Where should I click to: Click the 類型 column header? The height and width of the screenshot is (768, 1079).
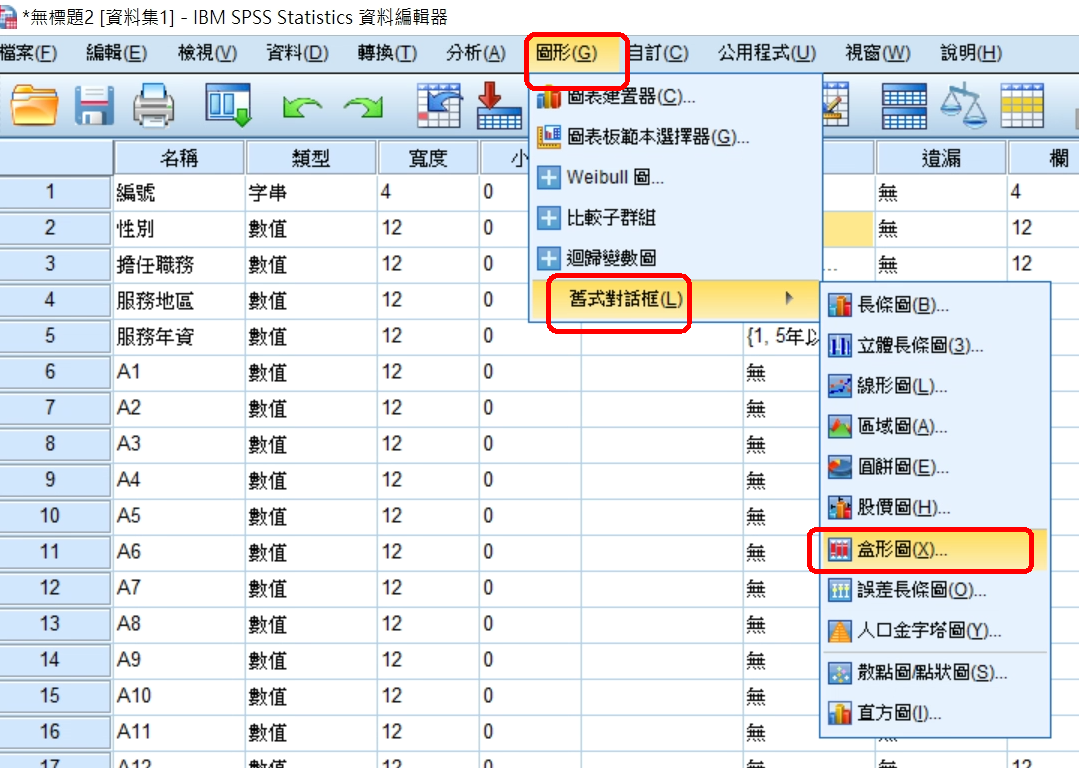point(310,158)
